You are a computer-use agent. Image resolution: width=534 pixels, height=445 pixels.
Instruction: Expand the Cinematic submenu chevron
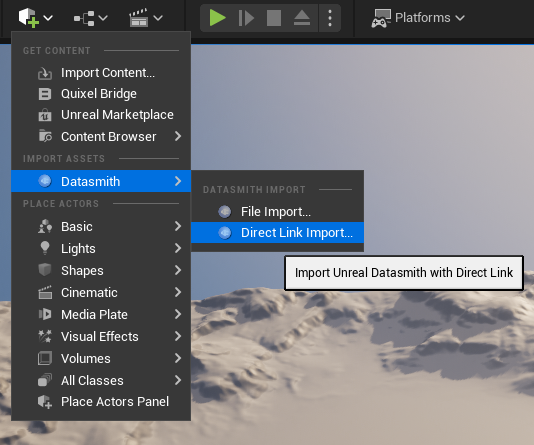(178, 292)
